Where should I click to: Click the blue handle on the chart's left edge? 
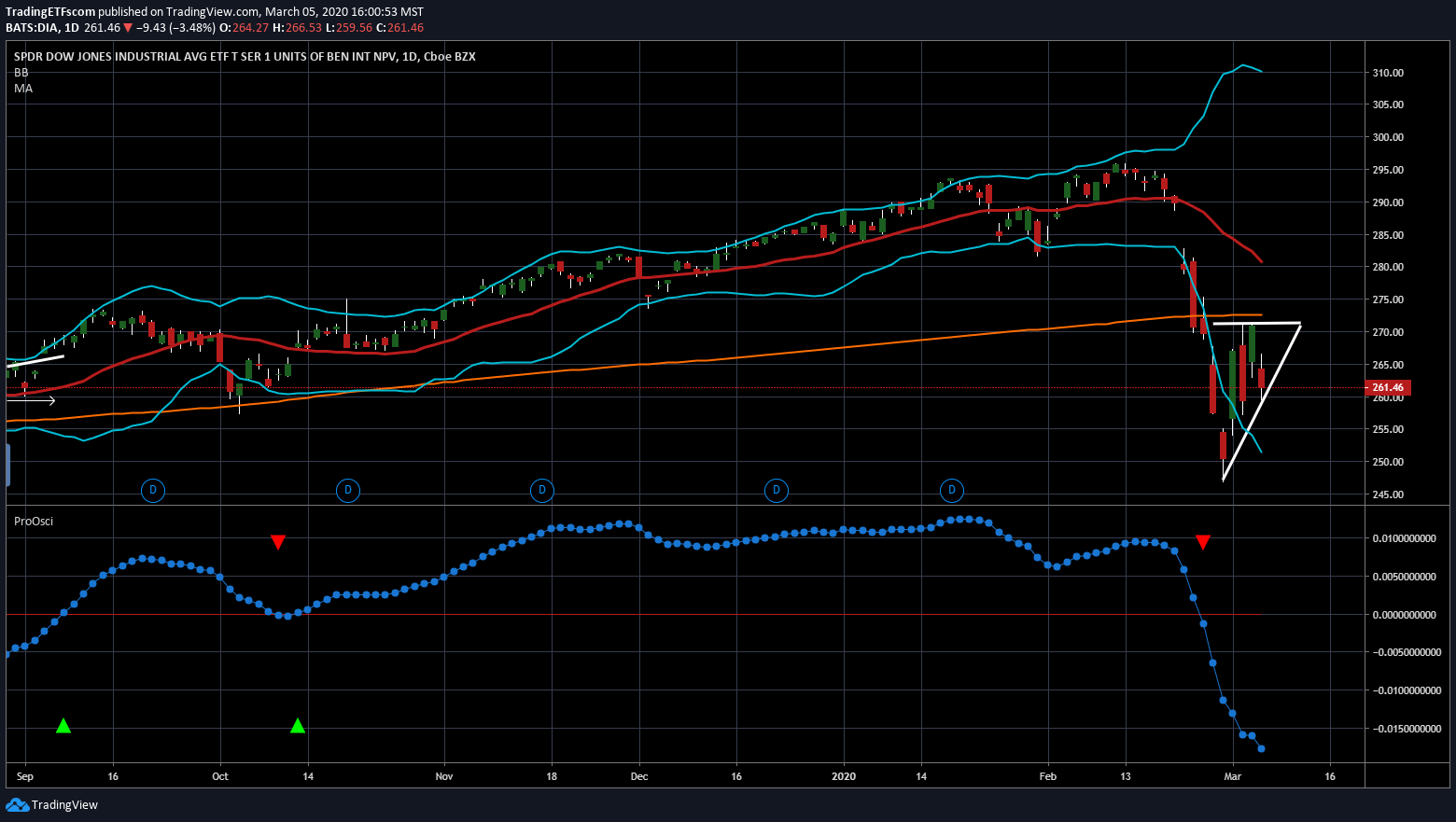(7, 465)
